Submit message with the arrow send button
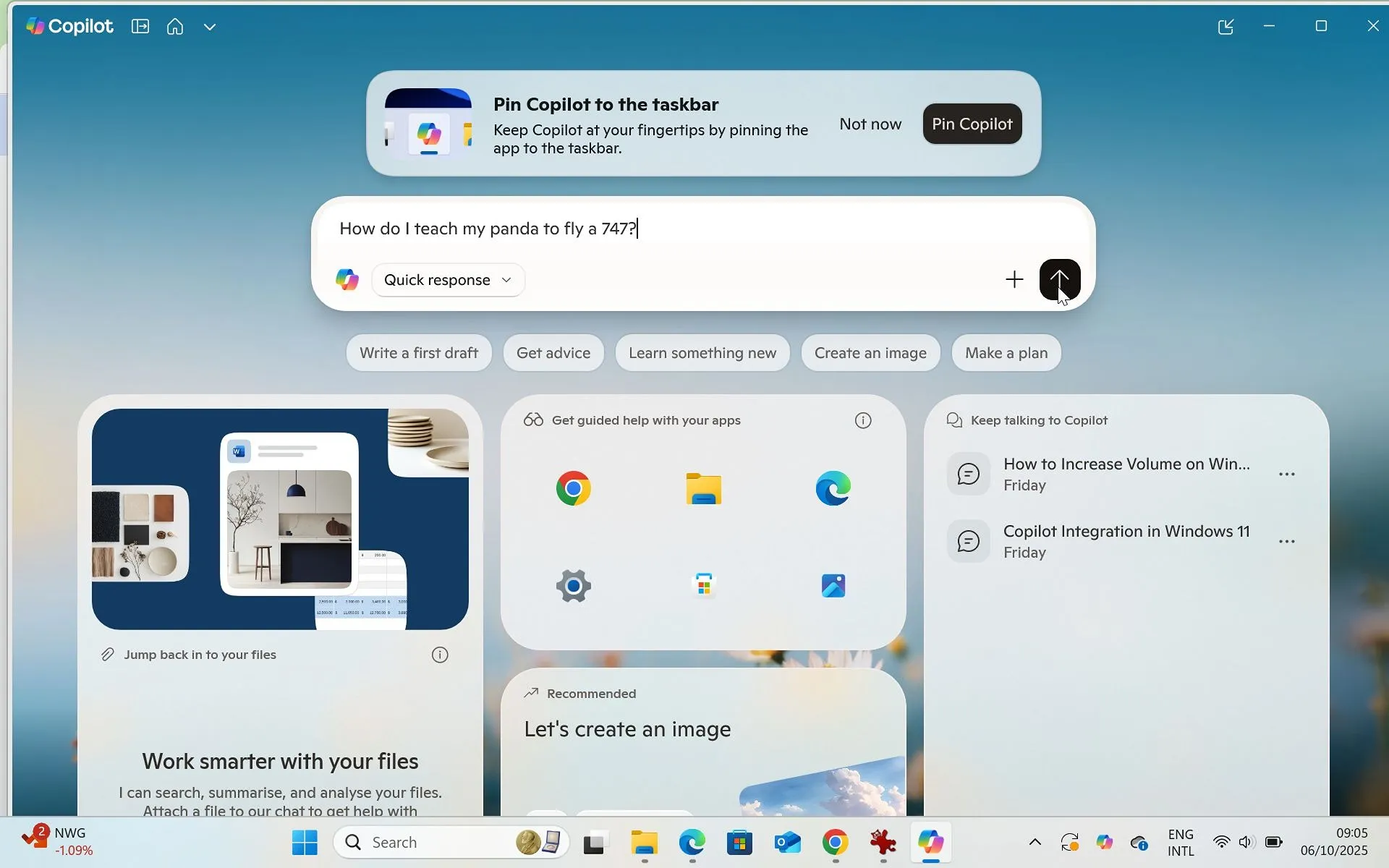Image resolution: width=1389 pixels, height=868 pixels. [1059, 279]
